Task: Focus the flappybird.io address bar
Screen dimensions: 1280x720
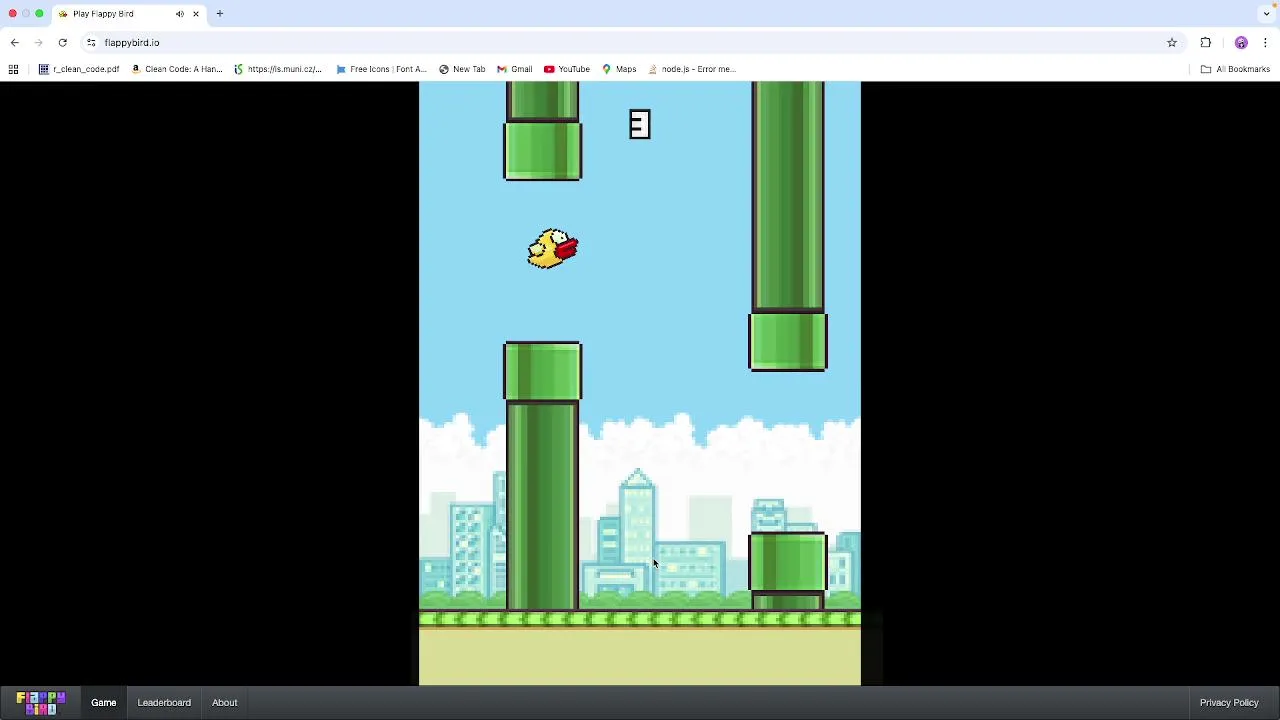Action: (x=630, y=42)
